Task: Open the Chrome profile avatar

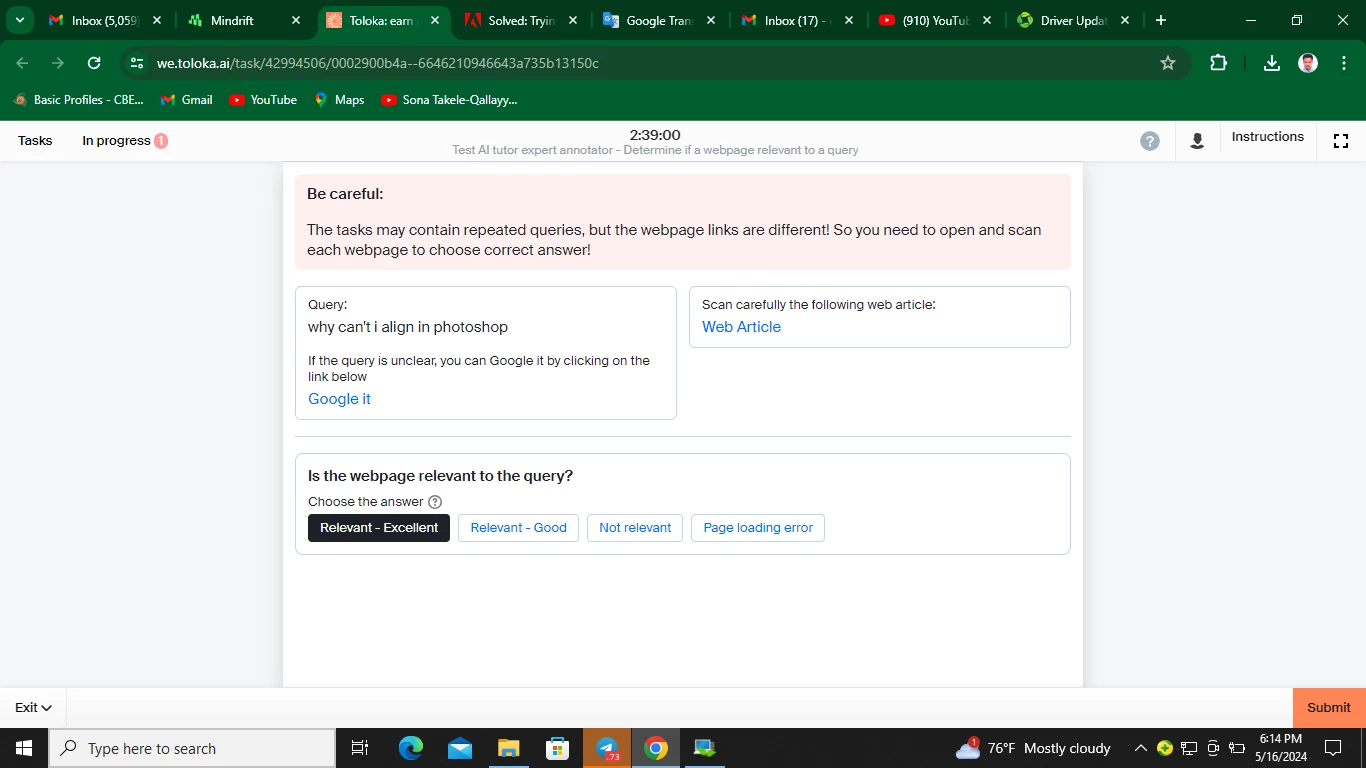Action: coord(1308,63)
